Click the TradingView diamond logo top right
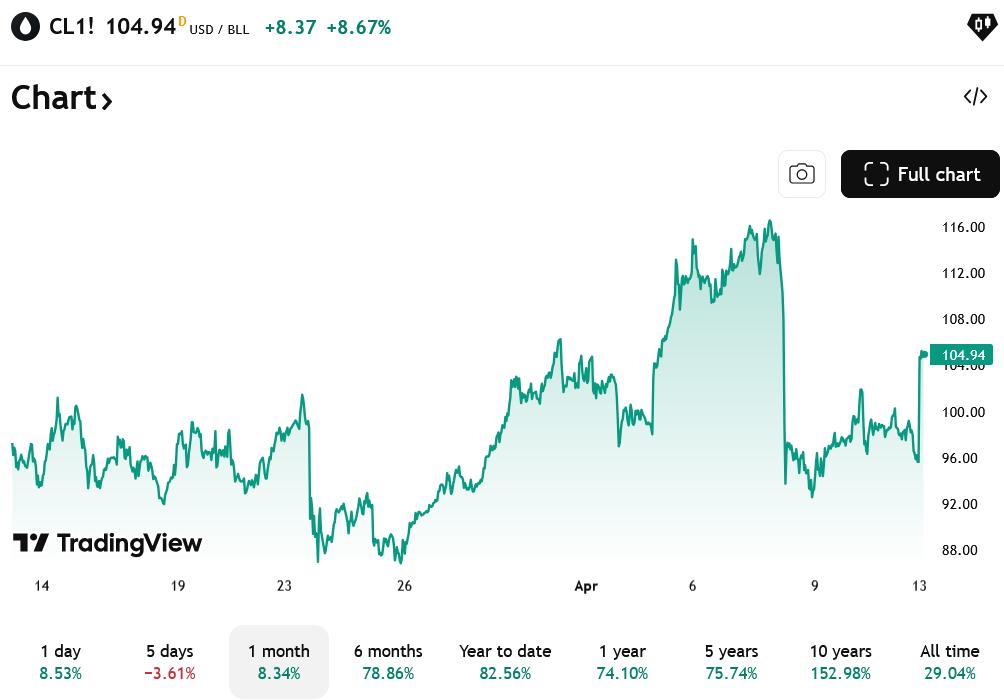This screenshot has width=1004, height=700. click(980, 26)
